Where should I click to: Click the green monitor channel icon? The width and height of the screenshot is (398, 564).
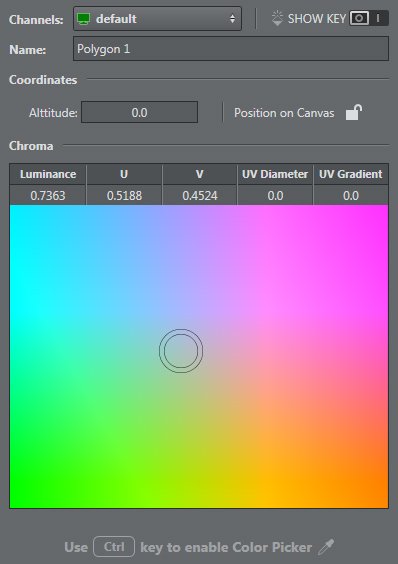tap(83, 19)
